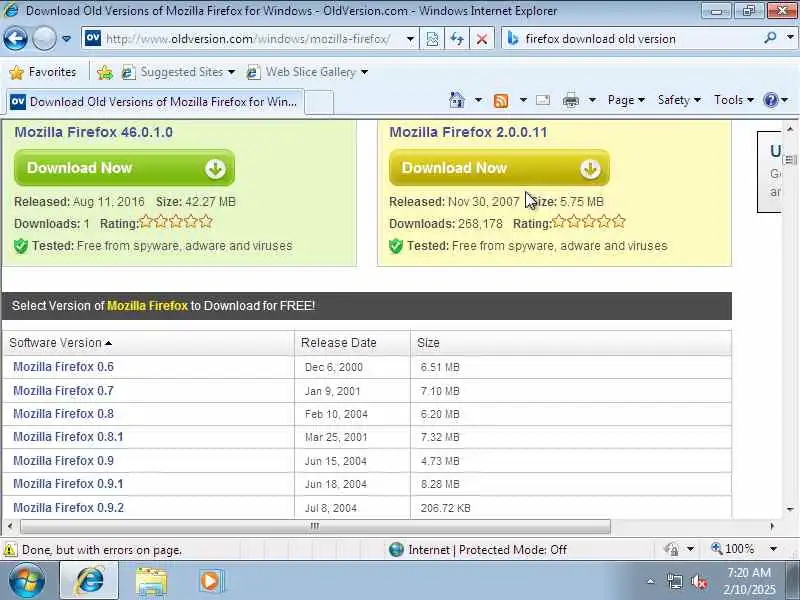Viewport: 800px width, 600px height.
Task: Click the vertical scrollbar down arrow
Action: pyautogui.click(x=790, y=509)
